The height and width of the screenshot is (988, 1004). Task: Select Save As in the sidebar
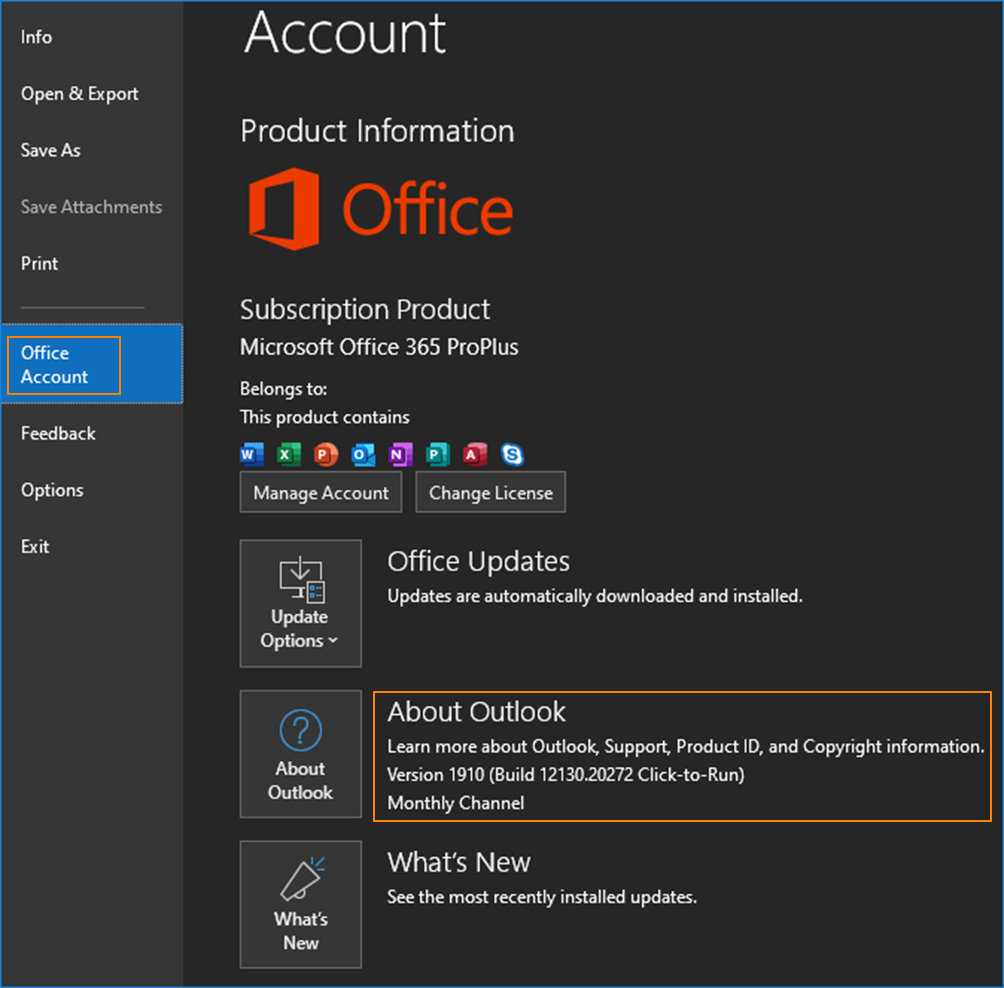coord(51,150)
